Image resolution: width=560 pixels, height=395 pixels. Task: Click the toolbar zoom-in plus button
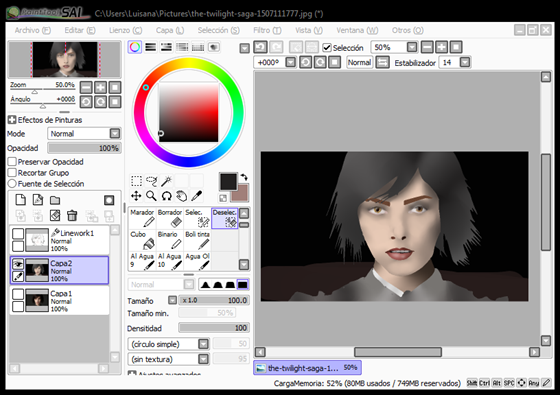point(441,47)
